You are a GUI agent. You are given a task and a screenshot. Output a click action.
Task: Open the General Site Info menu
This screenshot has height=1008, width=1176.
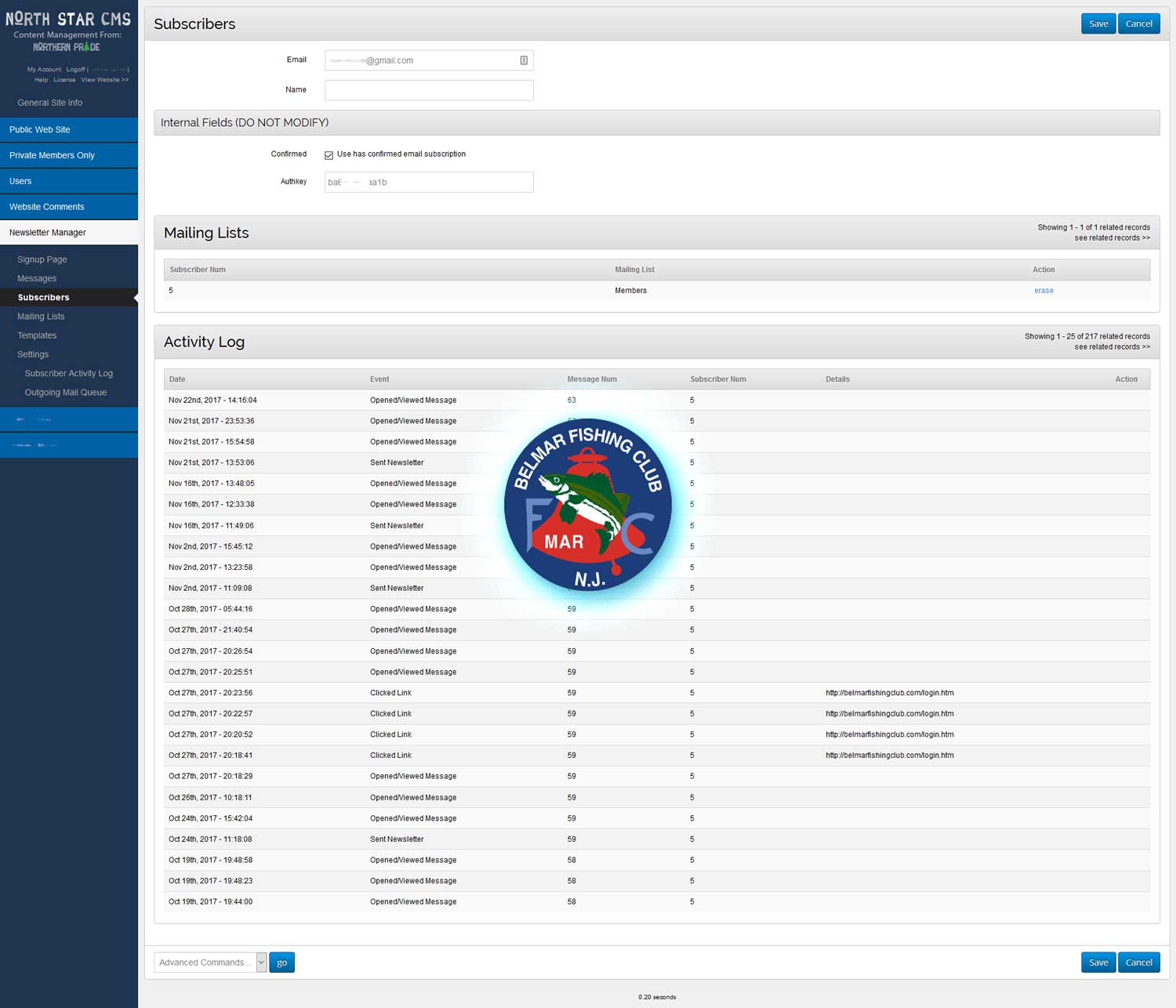pyautogui.click(x=49, y=103)
